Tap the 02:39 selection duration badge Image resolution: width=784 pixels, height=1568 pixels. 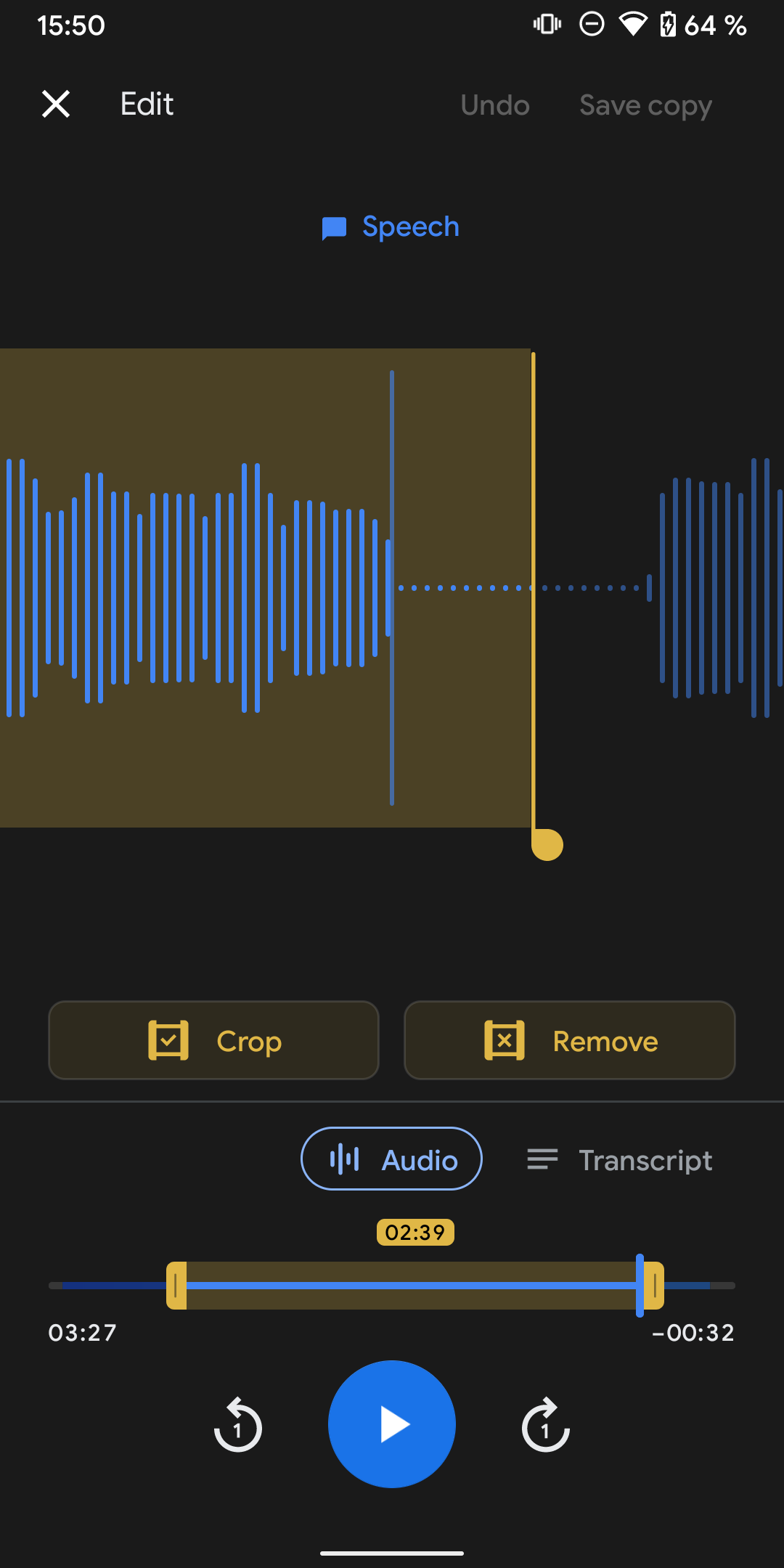415,1232
